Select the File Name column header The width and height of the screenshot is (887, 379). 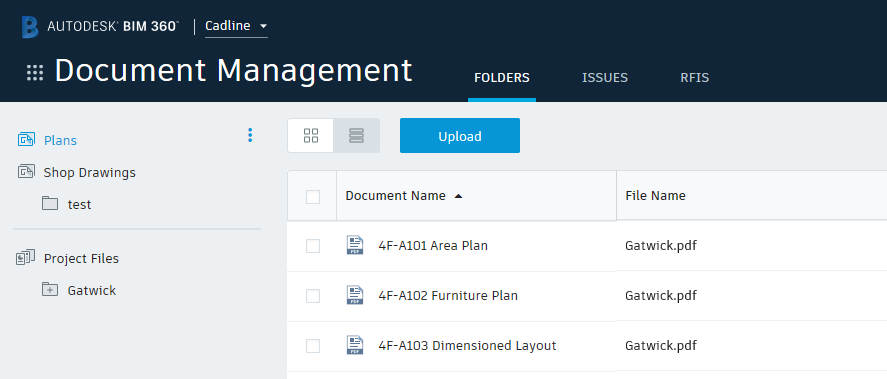click(655, 196)
